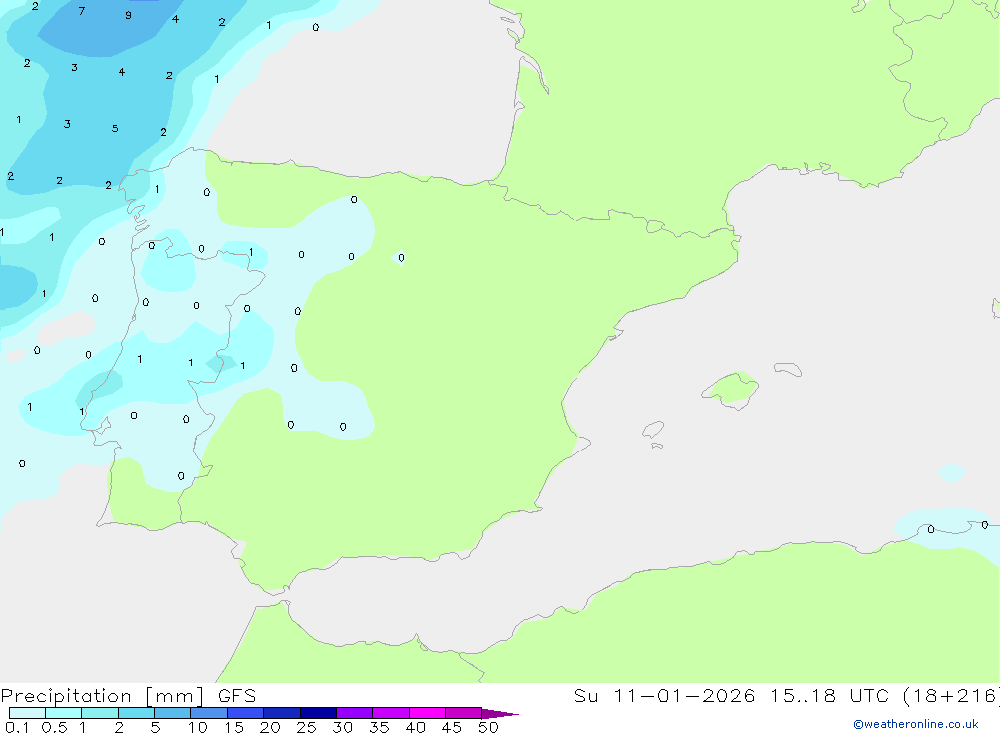The height and width of the screenshot is (733, 1000).
Task: Click the "0.1" legend scale label
Action: point(17,727)
